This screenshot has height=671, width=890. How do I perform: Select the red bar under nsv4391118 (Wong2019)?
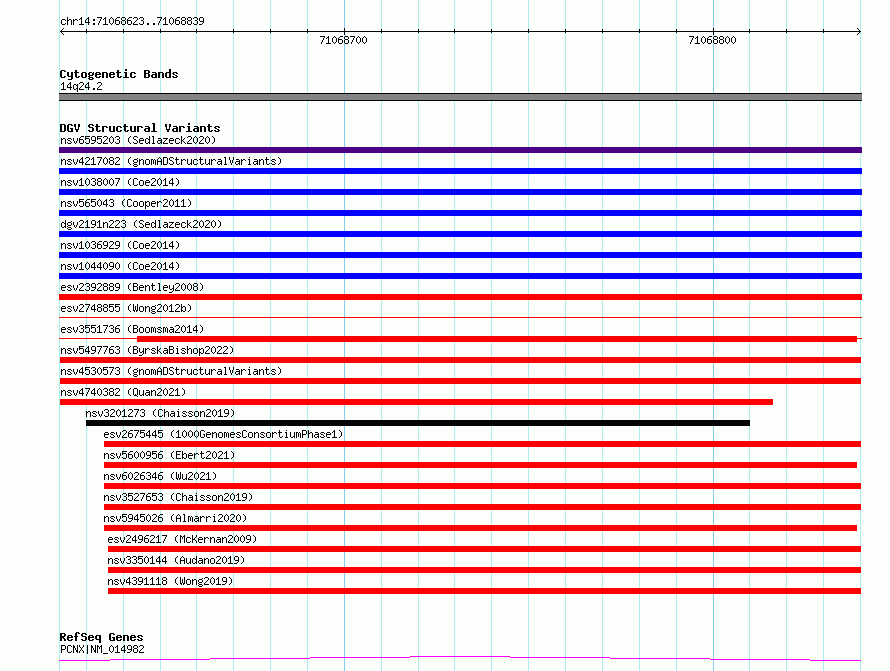point(484,591)
